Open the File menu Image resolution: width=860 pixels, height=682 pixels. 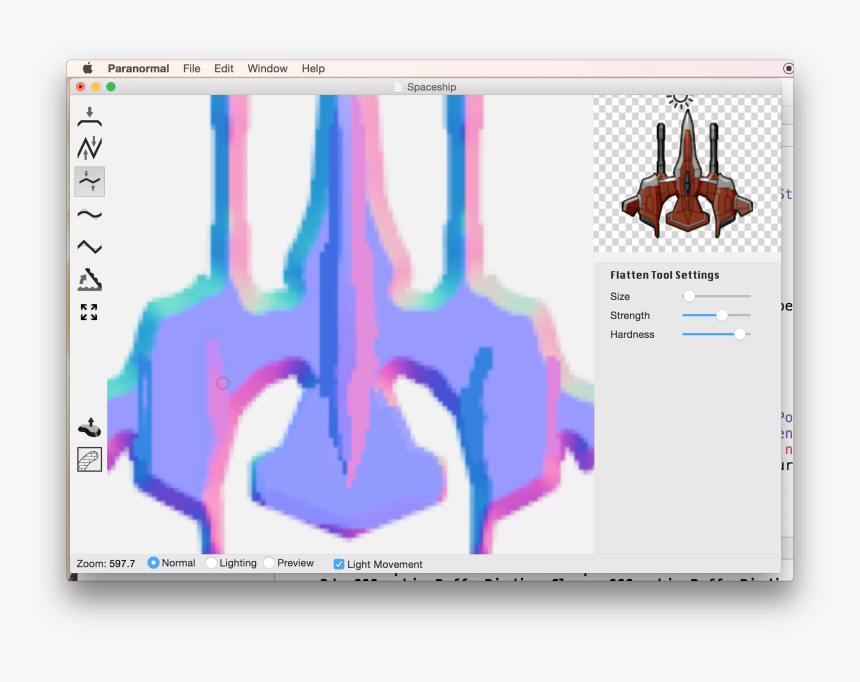pyautogui.click(x=191, y=69)
